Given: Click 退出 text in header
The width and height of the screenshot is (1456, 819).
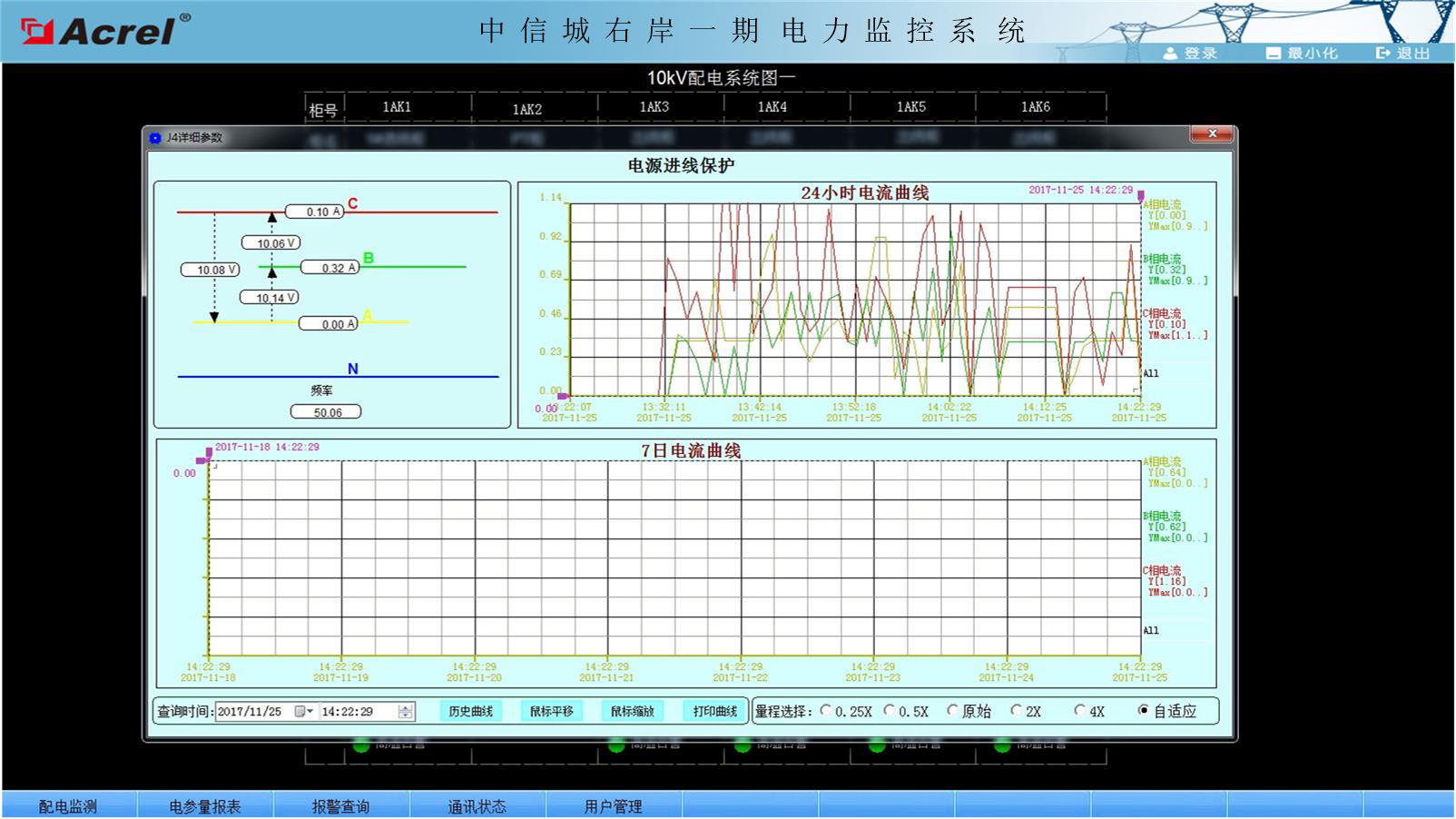Looking at the screenshot, I should pyautogui.click(x=1413, y=54).
